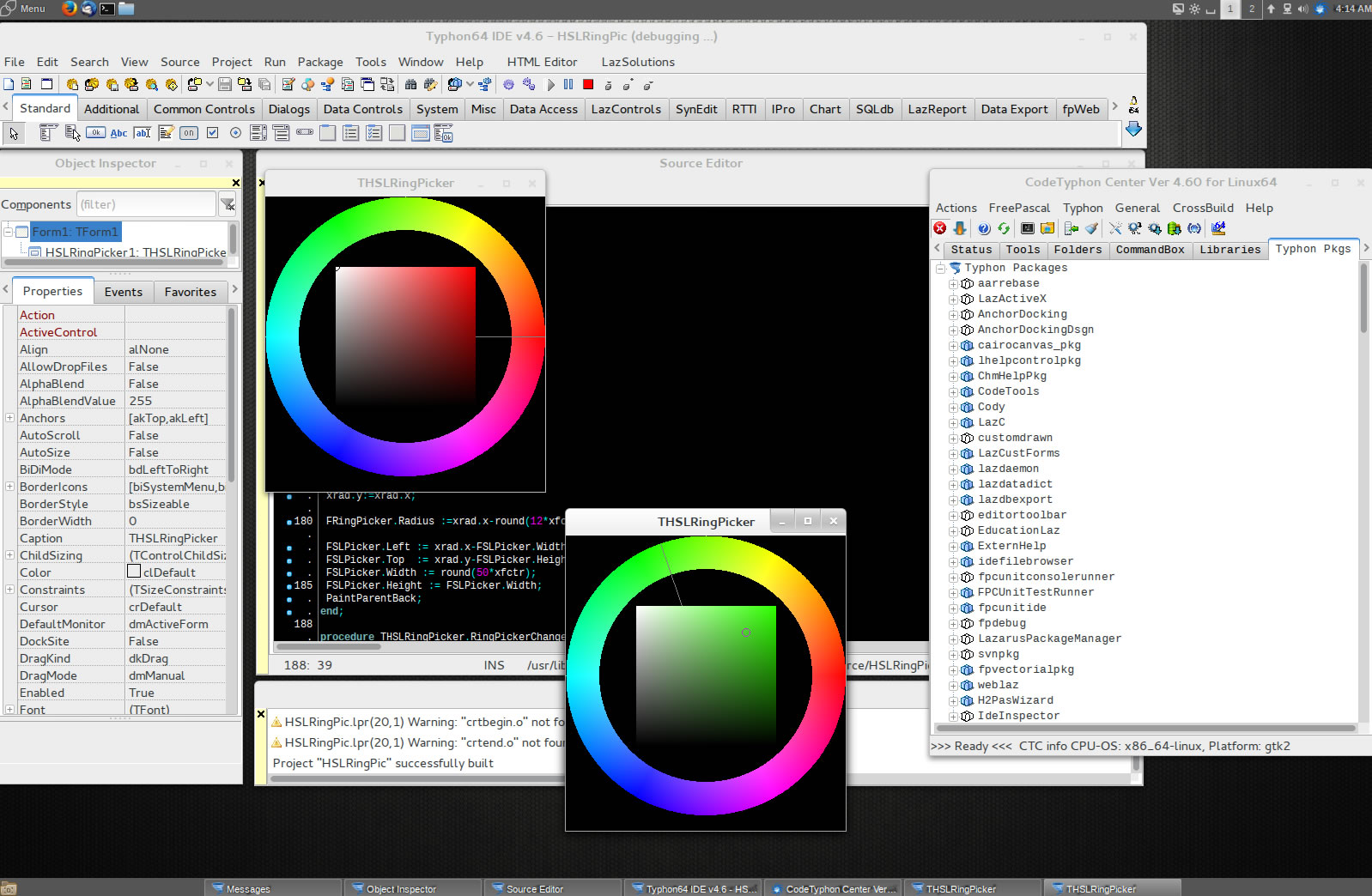Pause the debugging session
Screen dimensions: 1372x896
[x=568, y=84]
